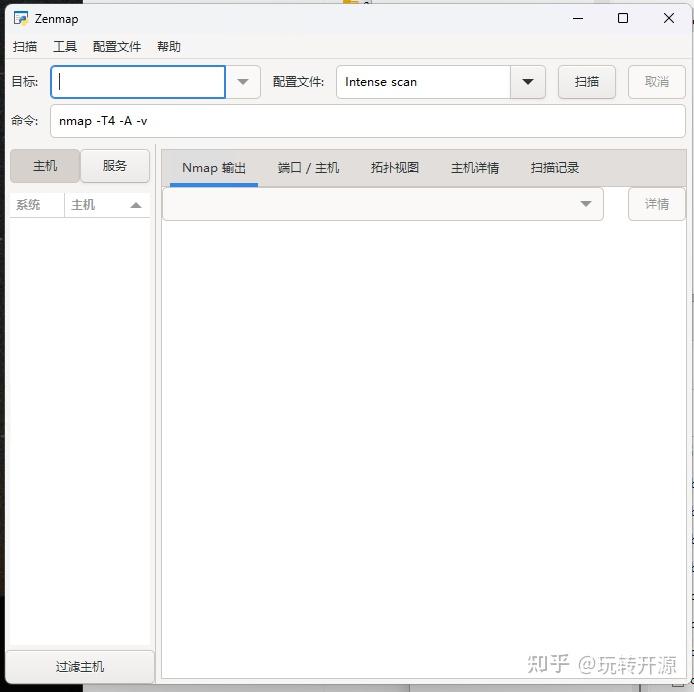
Task: Open the 工具 menu
Action: point(65,46)
